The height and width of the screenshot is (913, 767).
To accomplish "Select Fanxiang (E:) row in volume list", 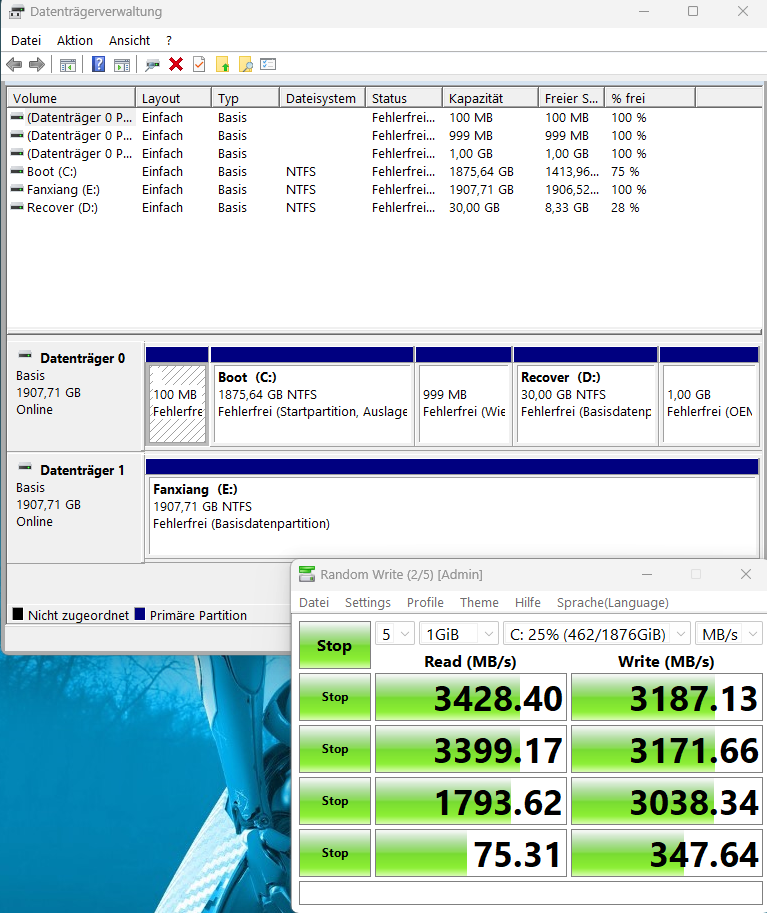I will click(63, 190).
